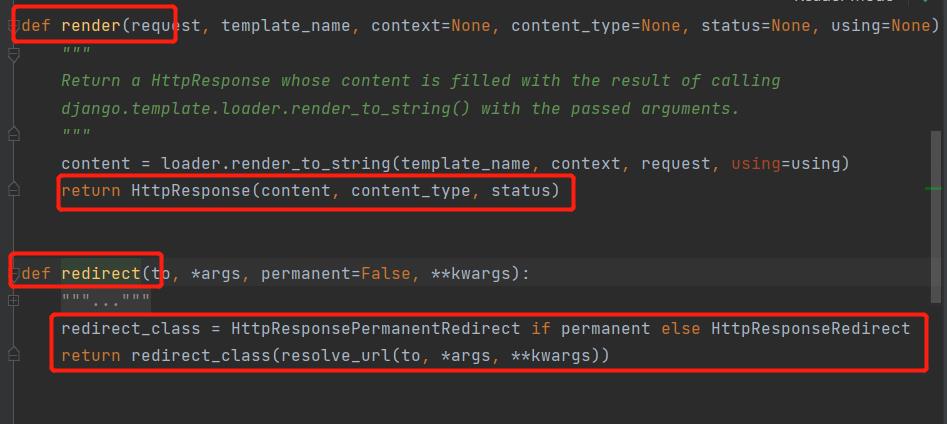The width and height of the screenshot is (947, 424).
Task: Collapse the redirect function fold marker
Action: coord(14,273)
